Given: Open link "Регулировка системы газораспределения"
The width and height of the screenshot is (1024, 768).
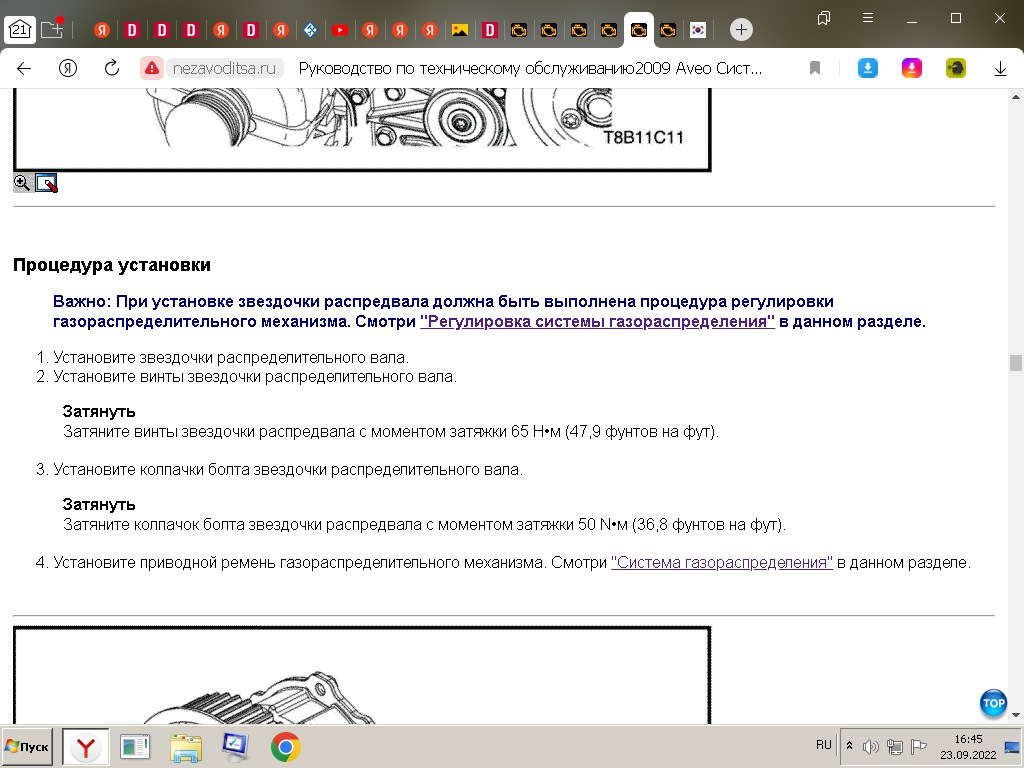Looking at the screenshot, I should click(598, 322).
